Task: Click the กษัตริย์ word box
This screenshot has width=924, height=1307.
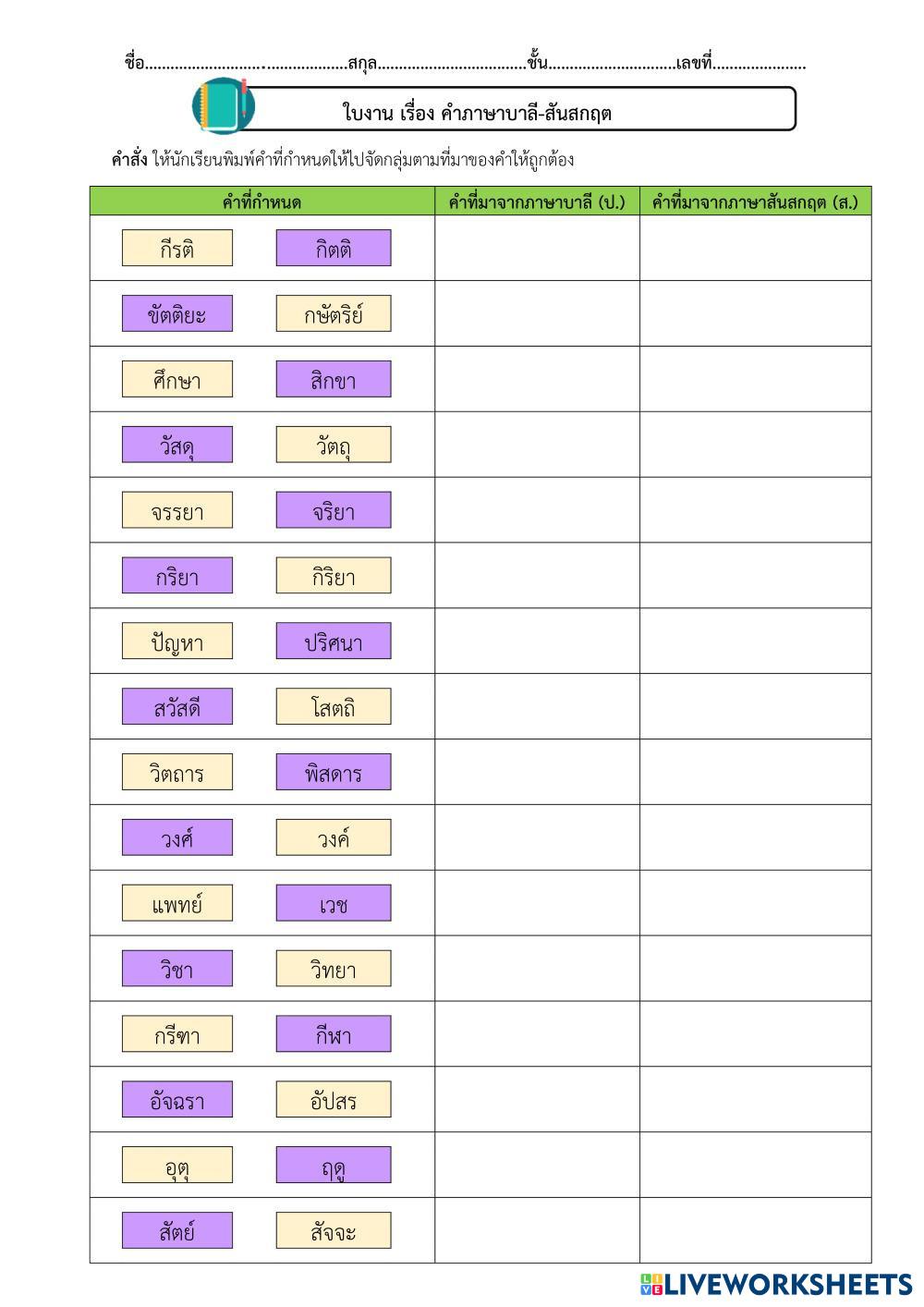Action: (x=333, y=314)
